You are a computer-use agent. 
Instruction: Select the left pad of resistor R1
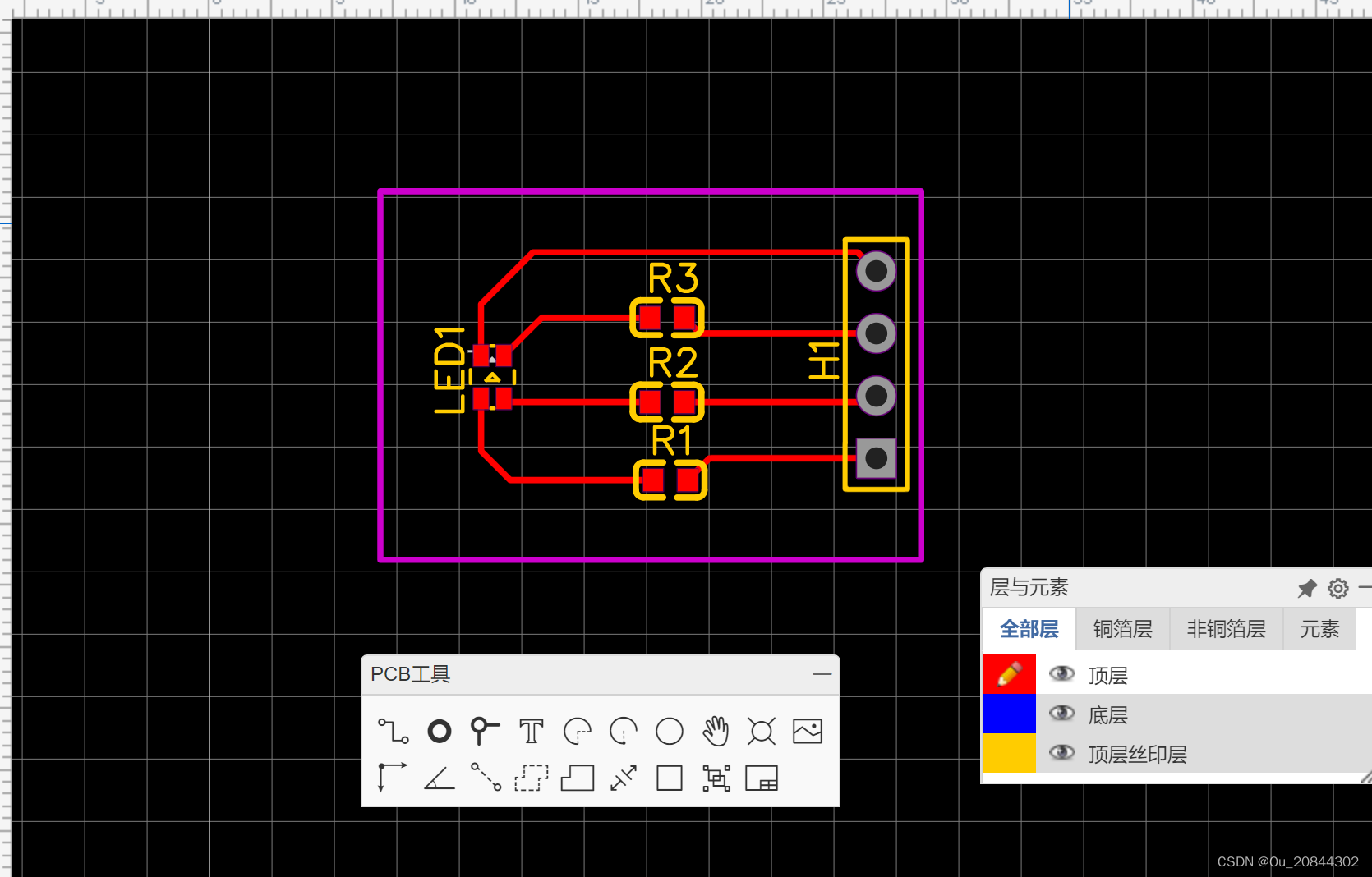pos(653,480)
